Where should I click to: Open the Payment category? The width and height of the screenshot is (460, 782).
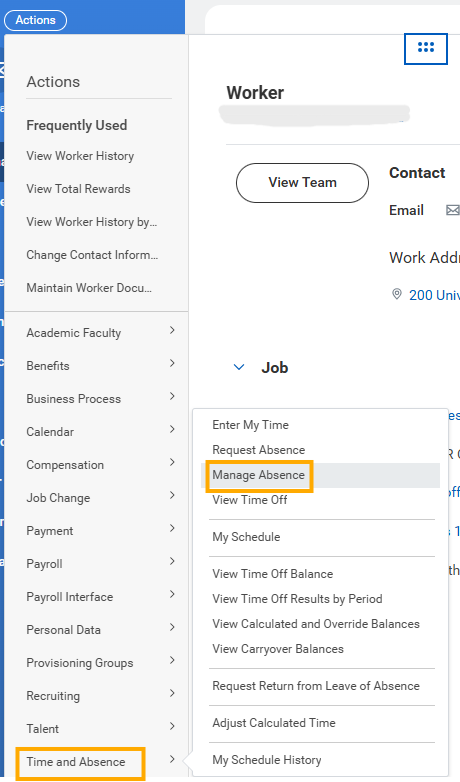coord(50,531)
